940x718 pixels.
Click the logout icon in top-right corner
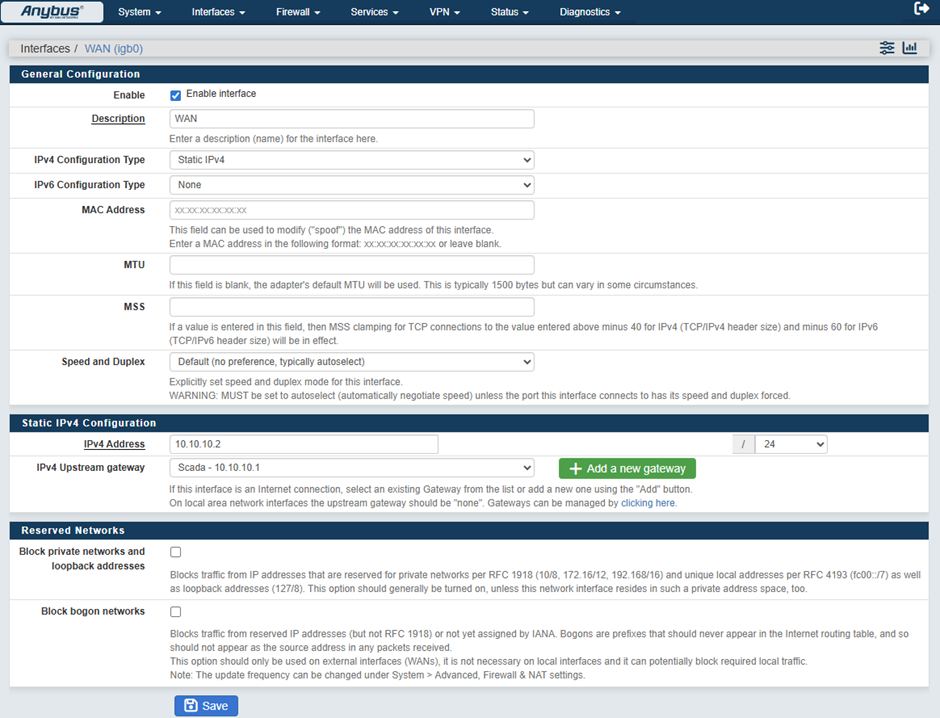pyautogui.click(x=921, y=9)
